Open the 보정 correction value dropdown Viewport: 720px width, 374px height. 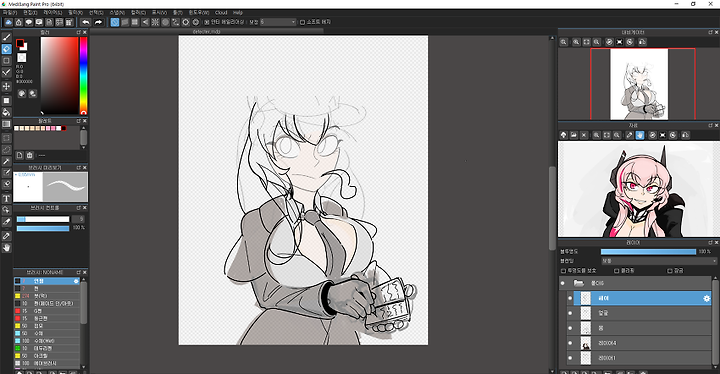[278, 22]
